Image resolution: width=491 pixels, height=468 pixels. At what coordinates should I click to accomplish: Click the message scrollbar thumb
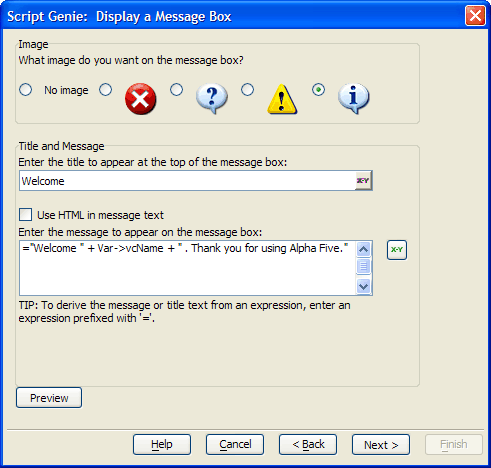[x=363, y=266]
